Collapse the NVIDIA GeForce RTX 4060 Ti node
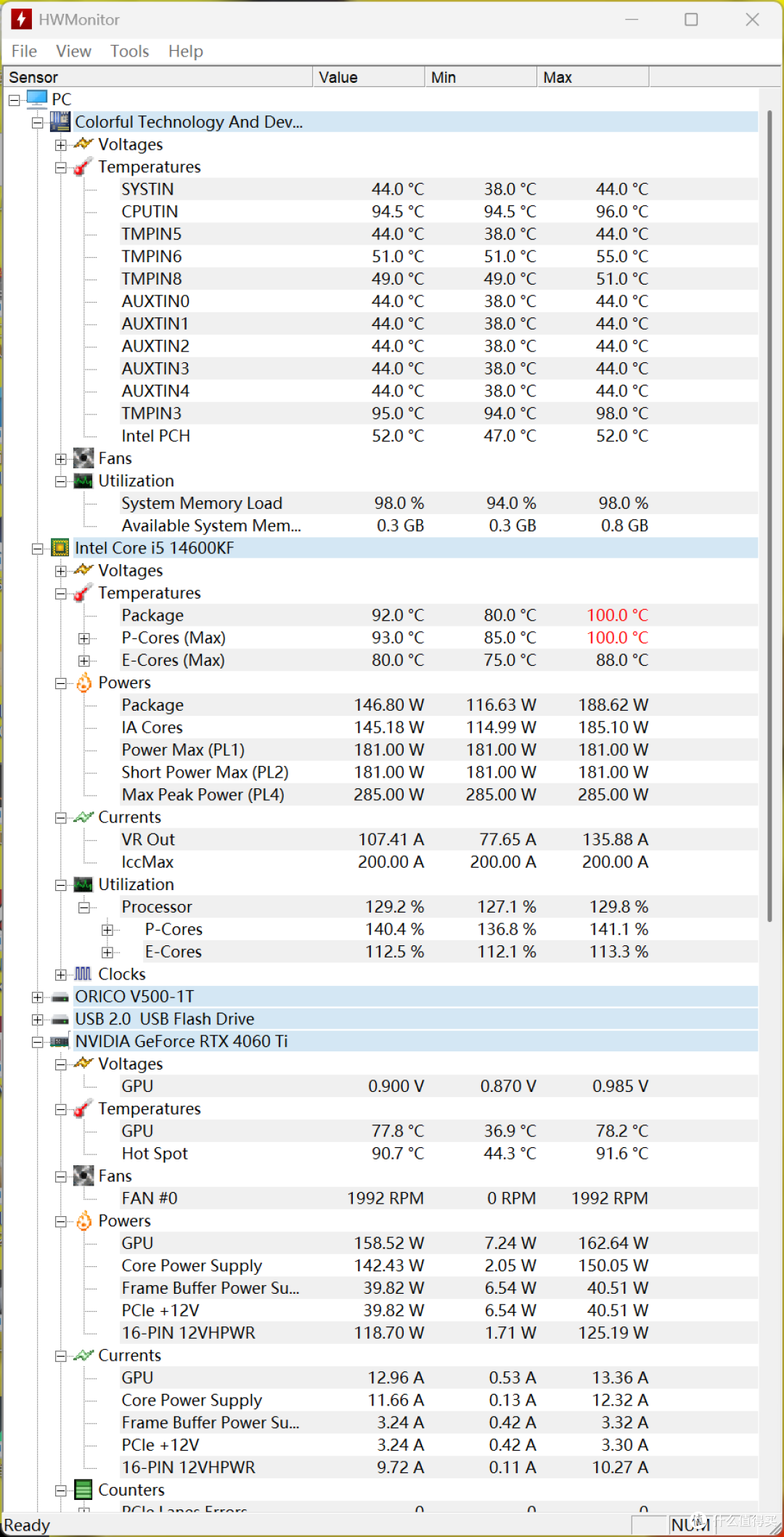Image resolution: width=784 pixels, height=1537 pixels. (37, 1043)
